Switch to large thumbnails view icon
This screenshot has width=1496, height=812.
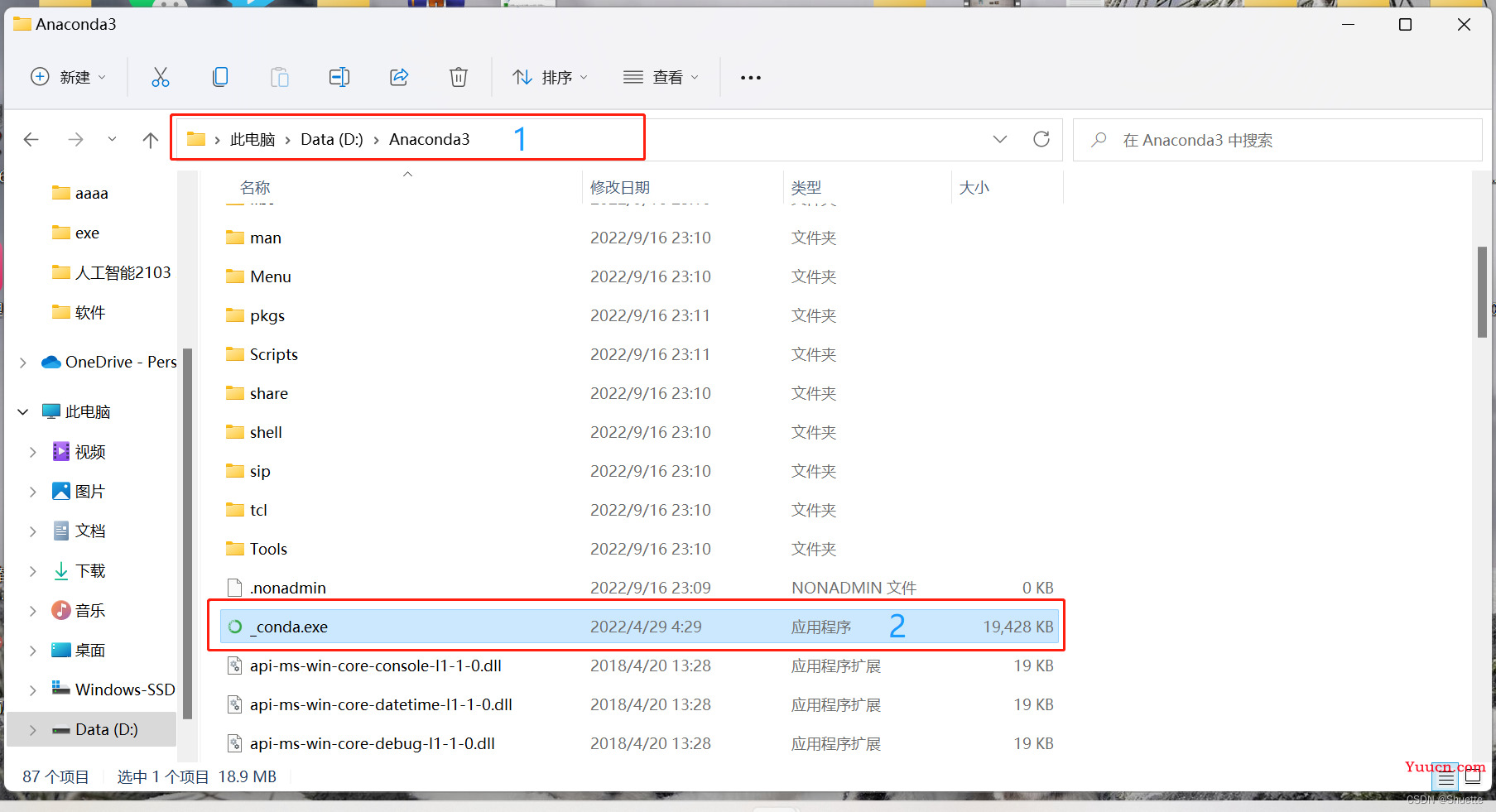tap(1473, 777)
